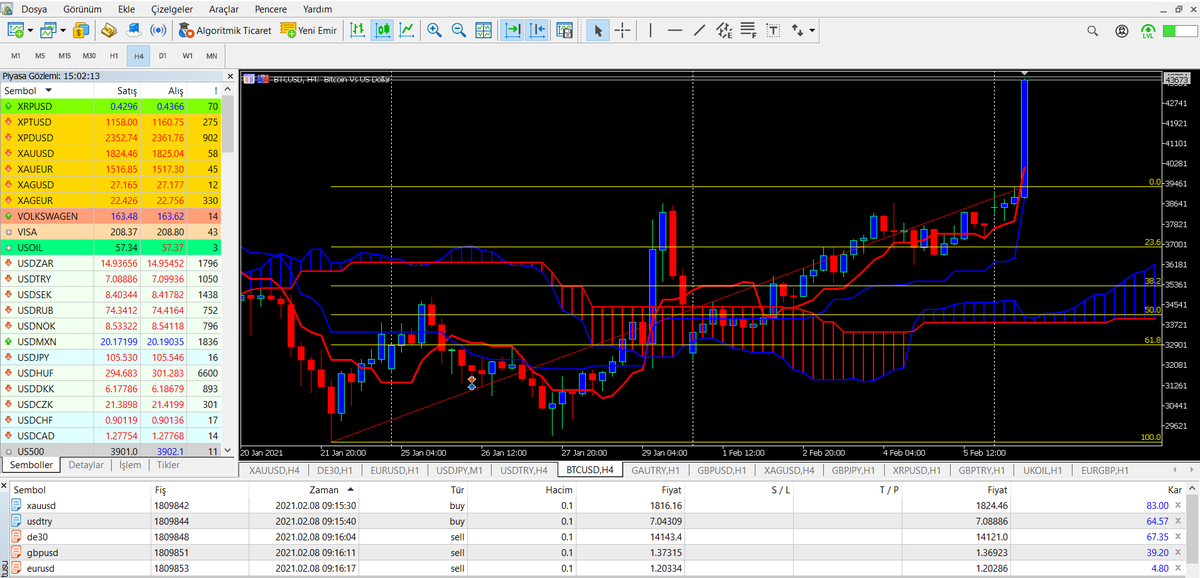Click the signals broadcast icon
The width and height of the screenshot is (1200, 578).
159,30
